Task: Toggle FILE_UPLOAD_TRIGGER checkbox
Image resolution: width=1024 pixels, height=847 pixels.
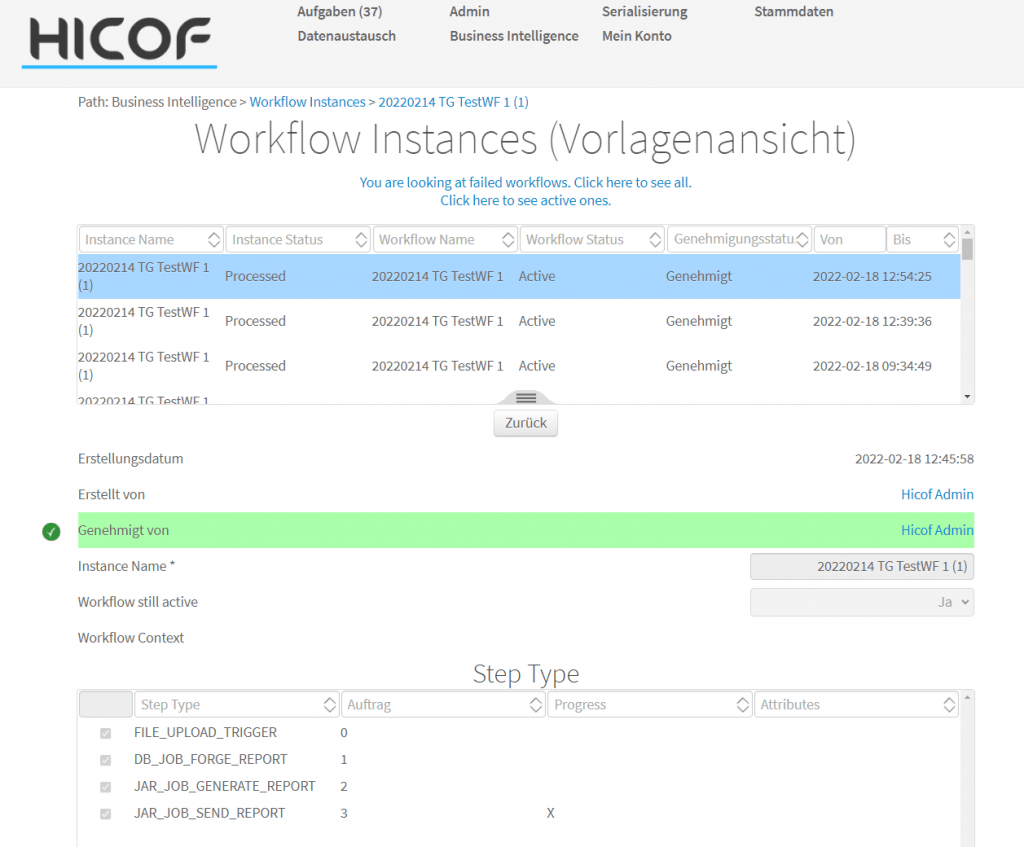Action: 106,733
